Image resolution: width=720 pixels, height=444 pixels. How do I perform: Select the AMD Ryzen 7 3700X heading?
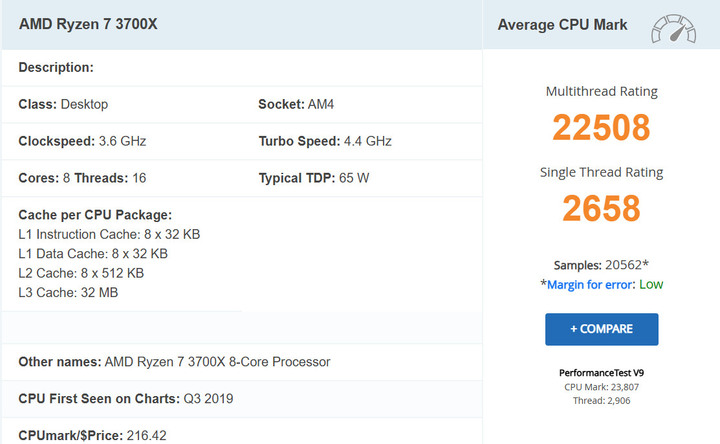click(x=88, y=24)
